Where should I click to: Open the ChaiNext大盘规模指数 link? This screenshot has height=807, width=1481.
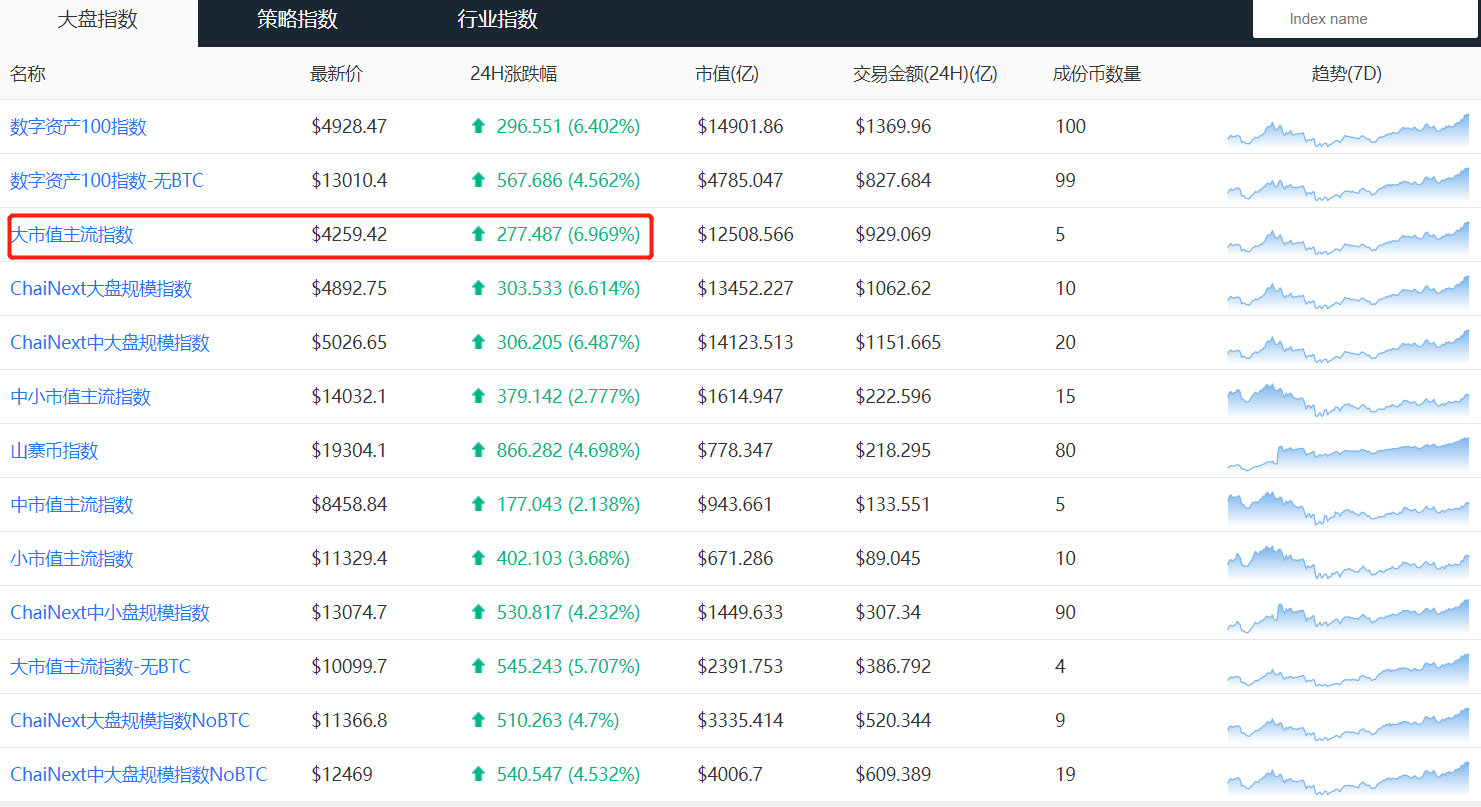coord(101,289)
